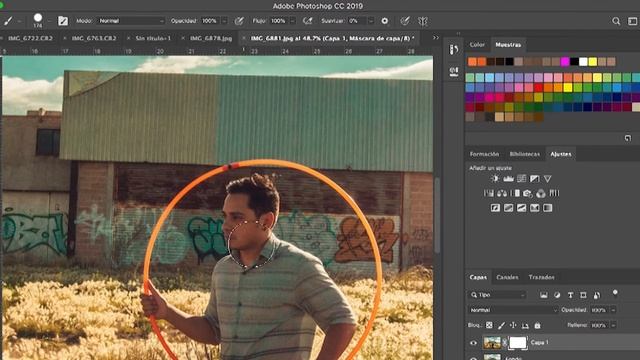Filter layers by shape layers
Screen dimensions: 640x360
583,295
